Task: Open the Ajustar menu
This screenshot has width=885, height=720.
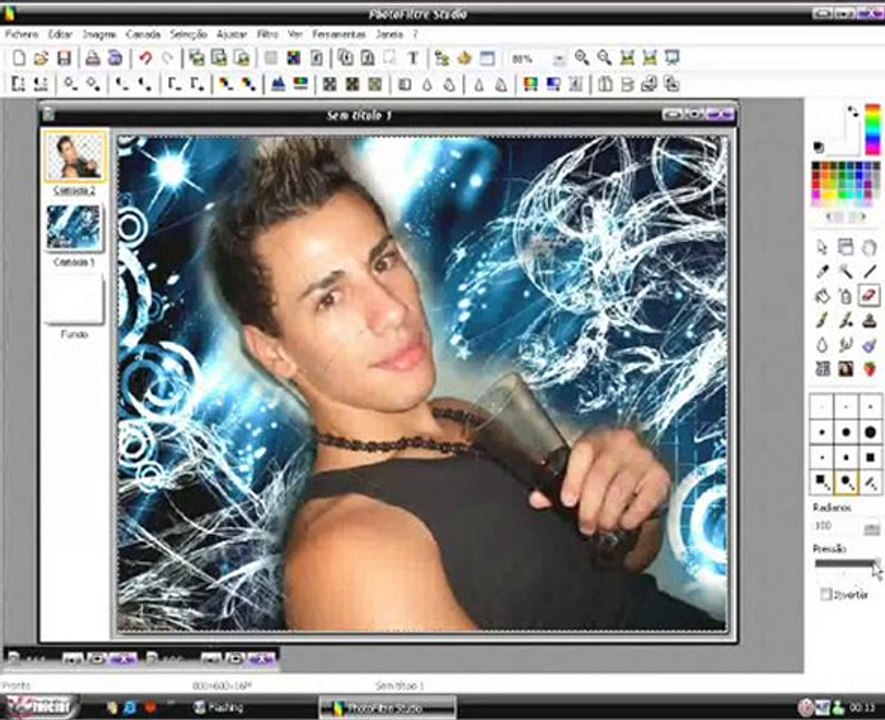Action: pos(232,34)
